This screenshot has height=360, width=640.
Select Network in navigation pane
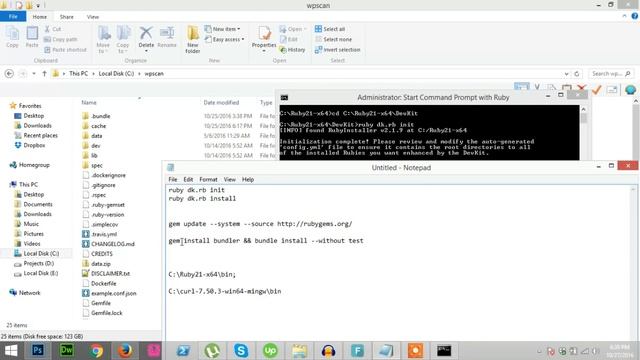click(25, 293)
